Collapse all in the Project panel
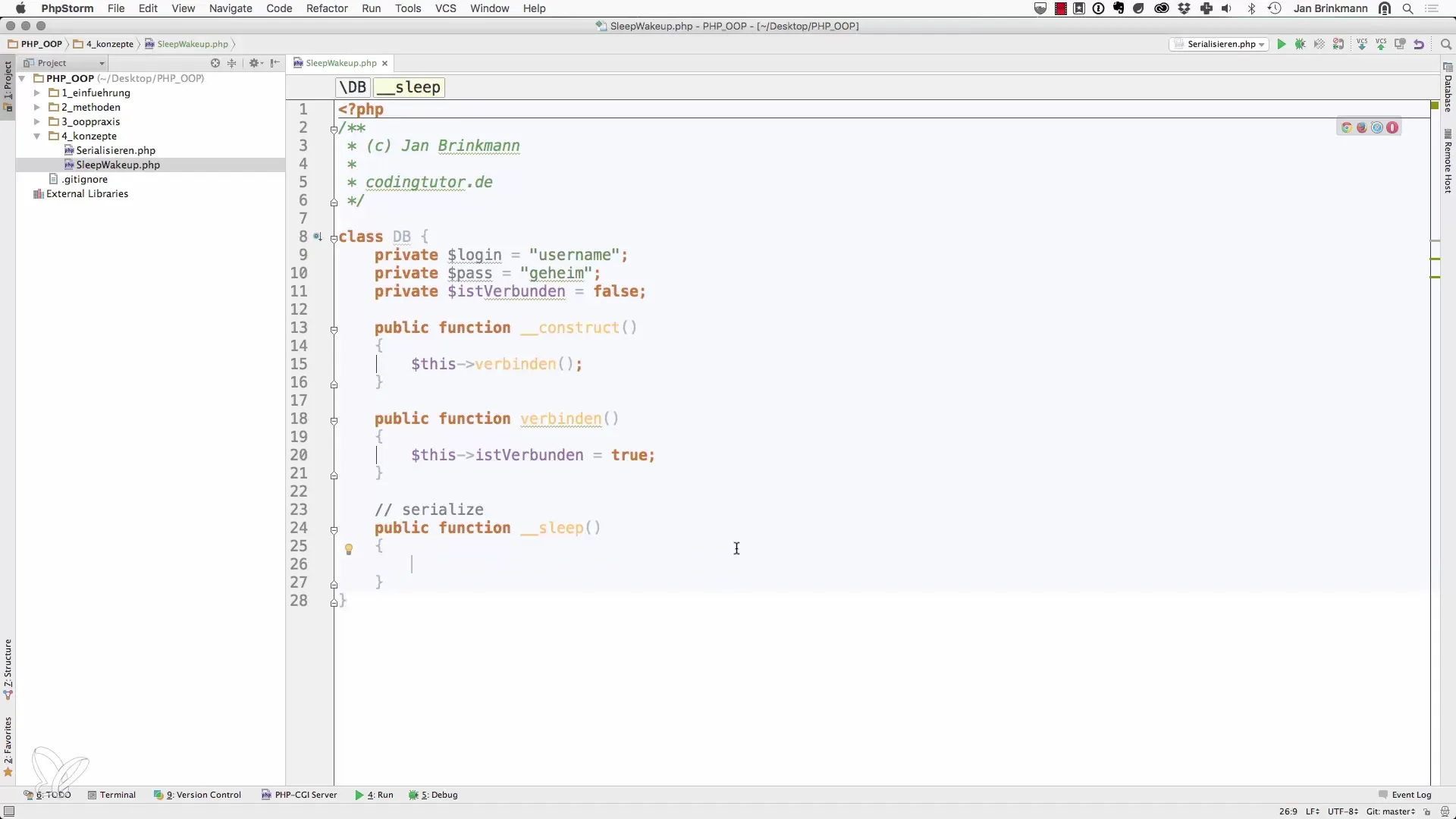Viewport: 1456px width, 819px height. 232,63
